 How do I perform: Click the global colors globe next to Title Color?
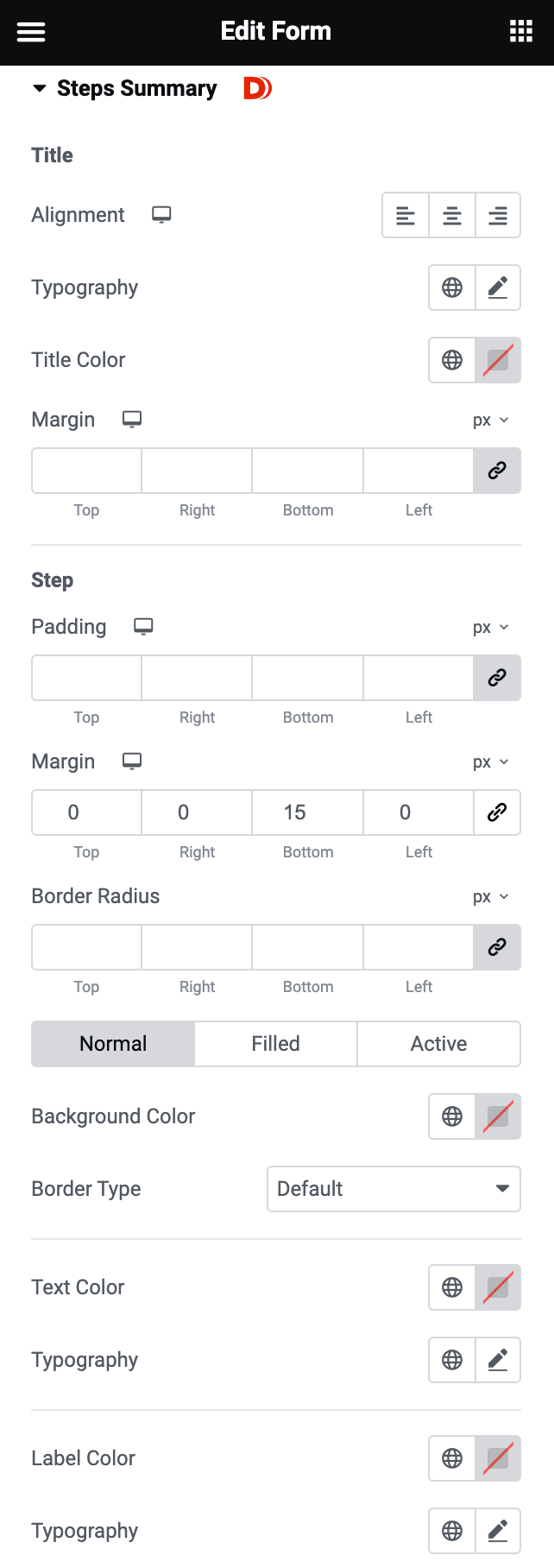pyautogui.click(x=451, y=360)
